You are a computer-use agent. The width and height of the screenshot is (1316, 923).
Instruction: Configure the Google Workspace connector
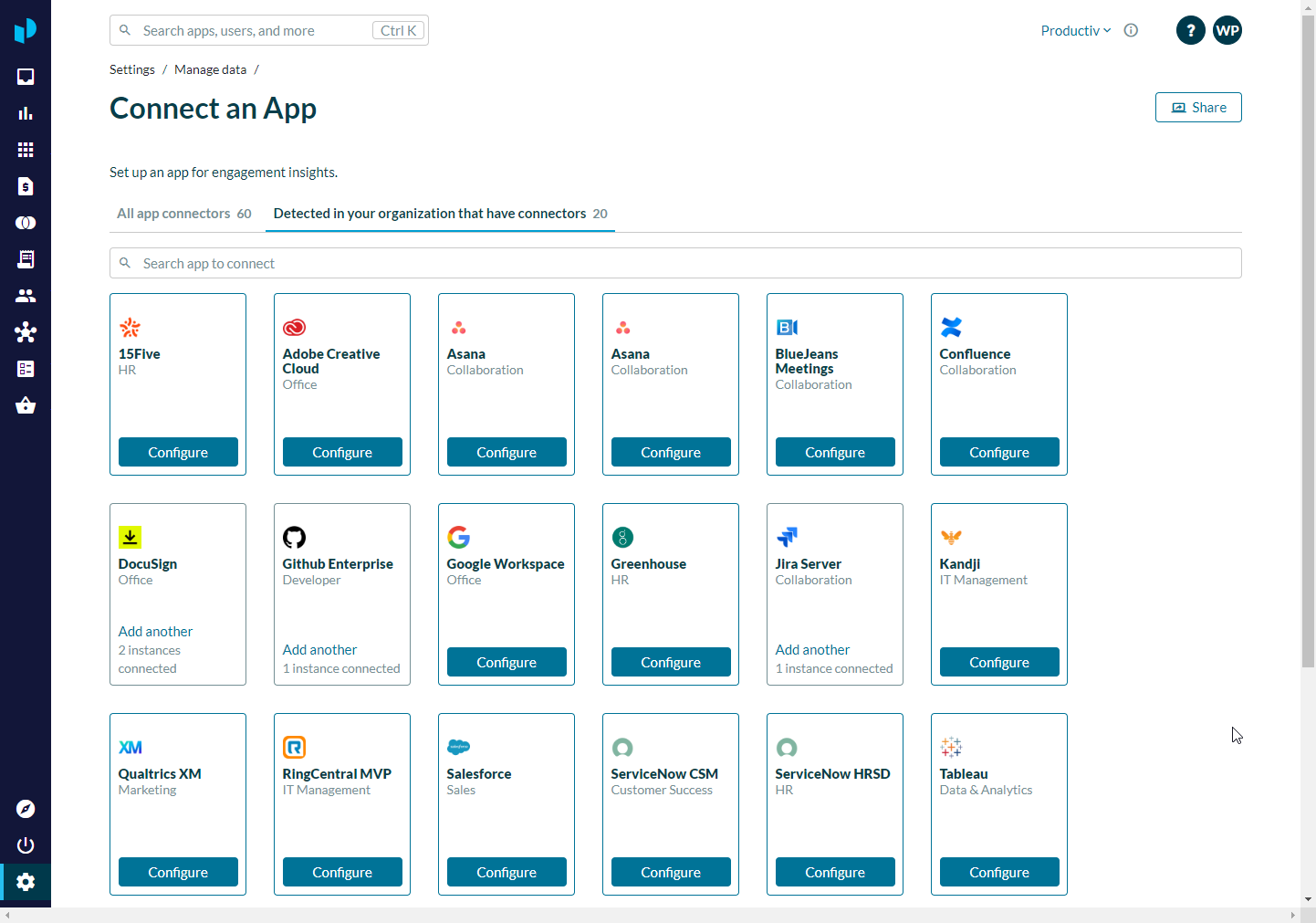pyautogui.click(x=507, y=662)
